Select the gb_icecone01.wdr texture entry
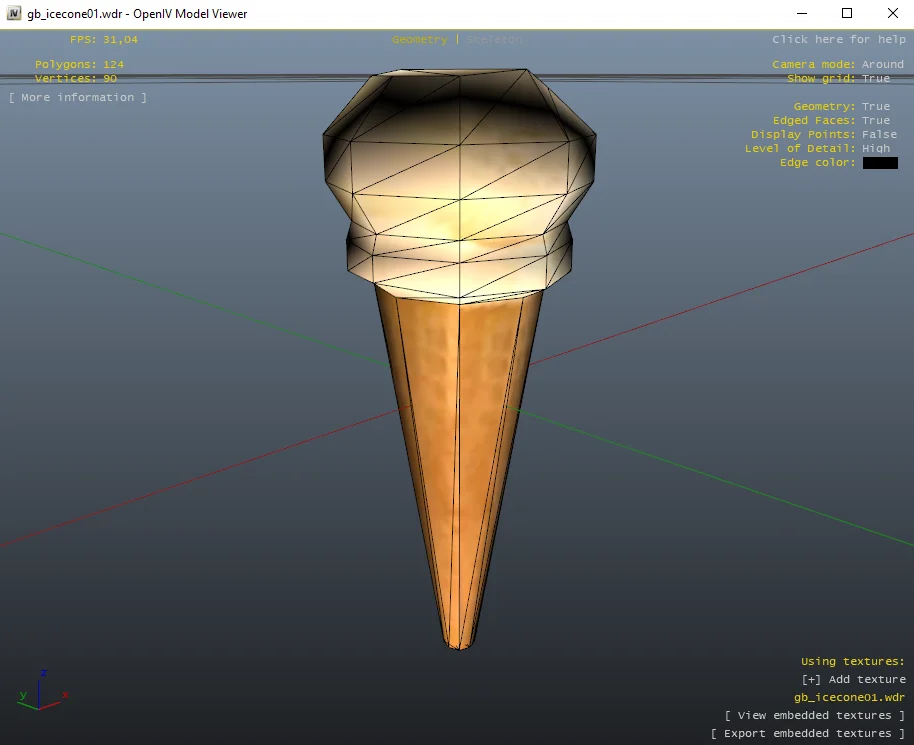 tap(849, 698)
